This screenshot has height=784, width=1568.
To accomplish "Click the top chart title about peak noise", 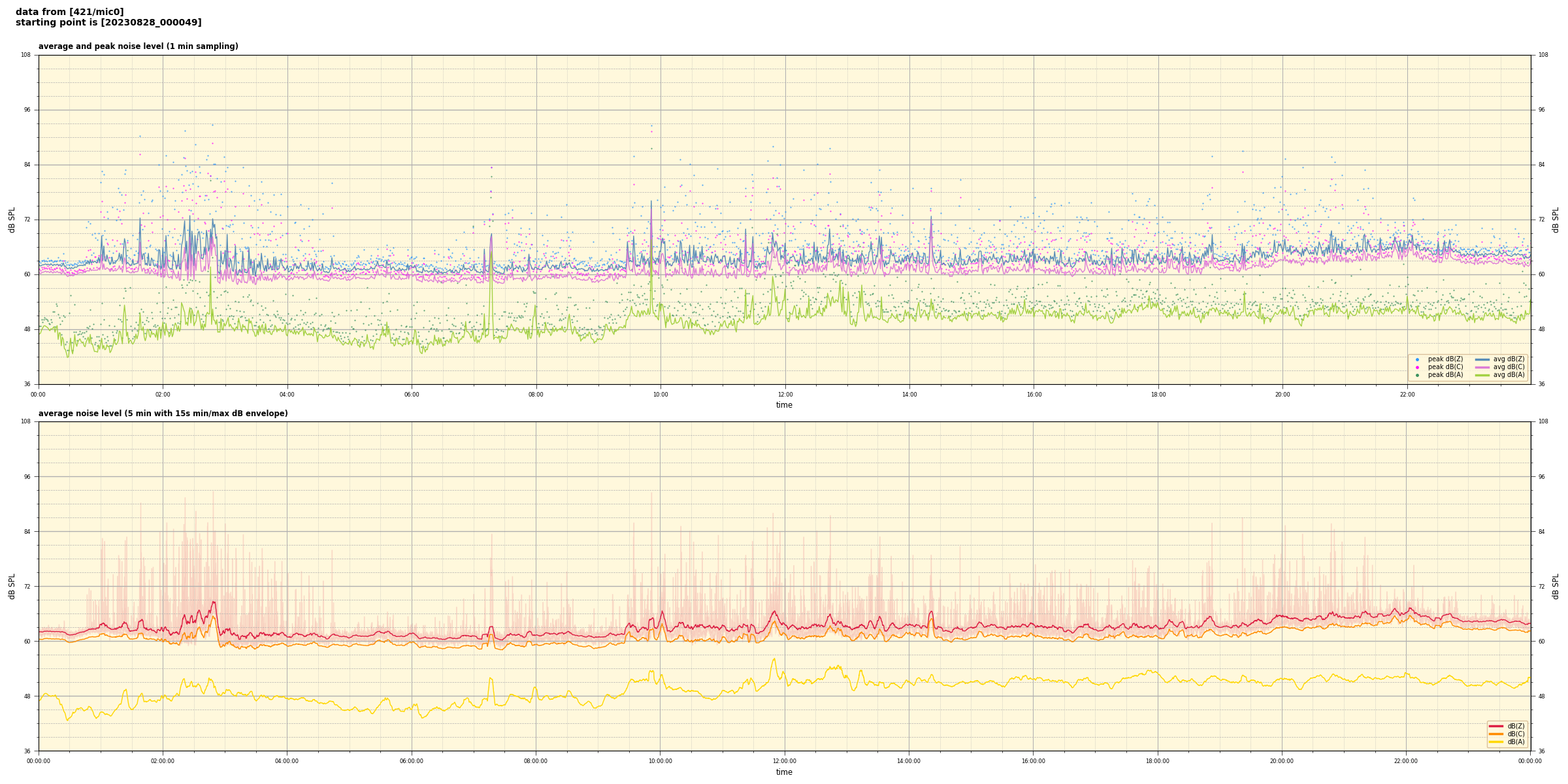I will click(x=138, y=46).
